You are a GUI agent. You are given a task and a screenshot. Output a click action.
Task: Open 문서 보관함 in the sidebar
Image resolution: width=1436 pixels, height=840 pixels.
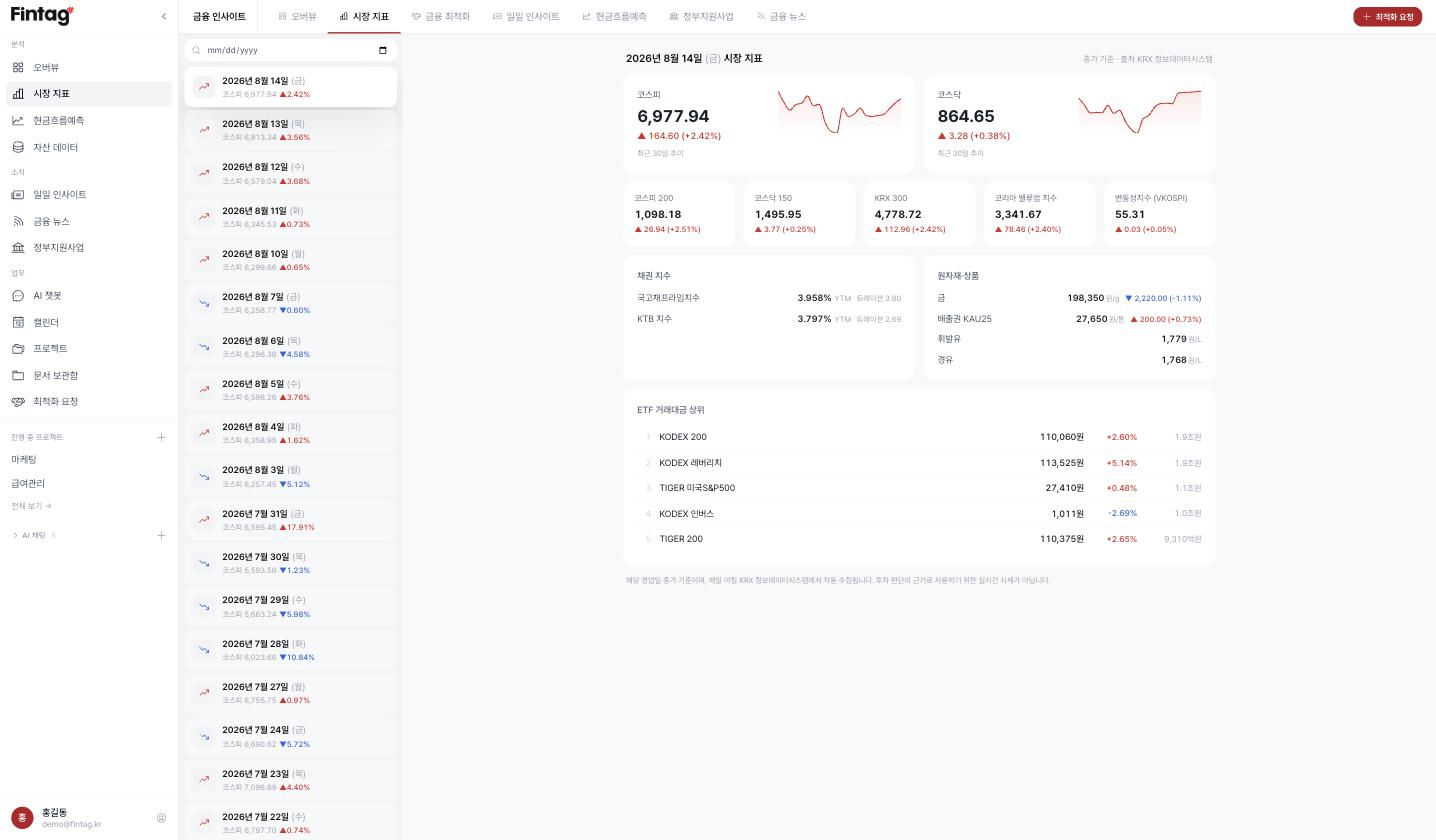89,375
